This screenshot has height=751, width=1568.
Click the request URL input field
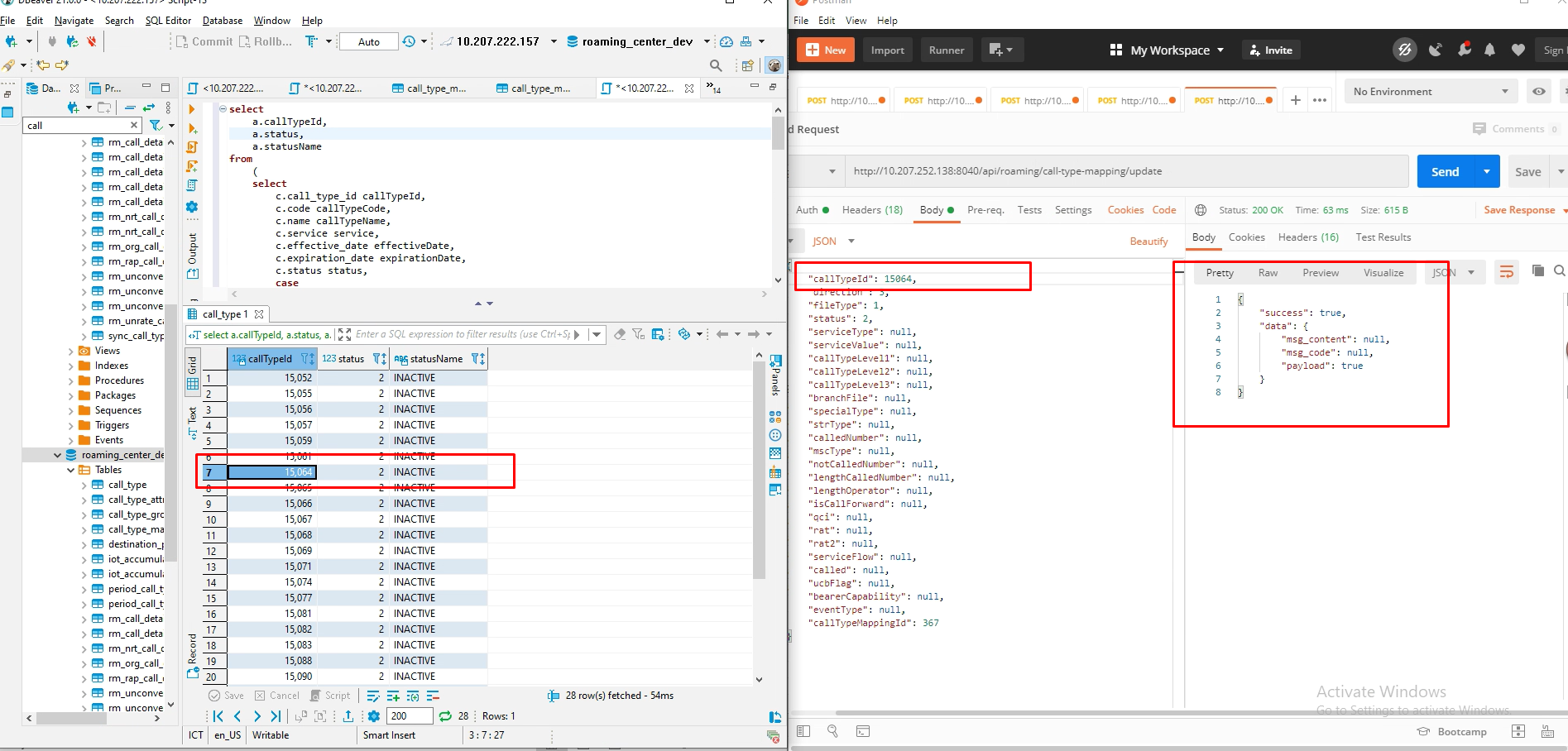pyautogui.click(x=1125, y=171)
